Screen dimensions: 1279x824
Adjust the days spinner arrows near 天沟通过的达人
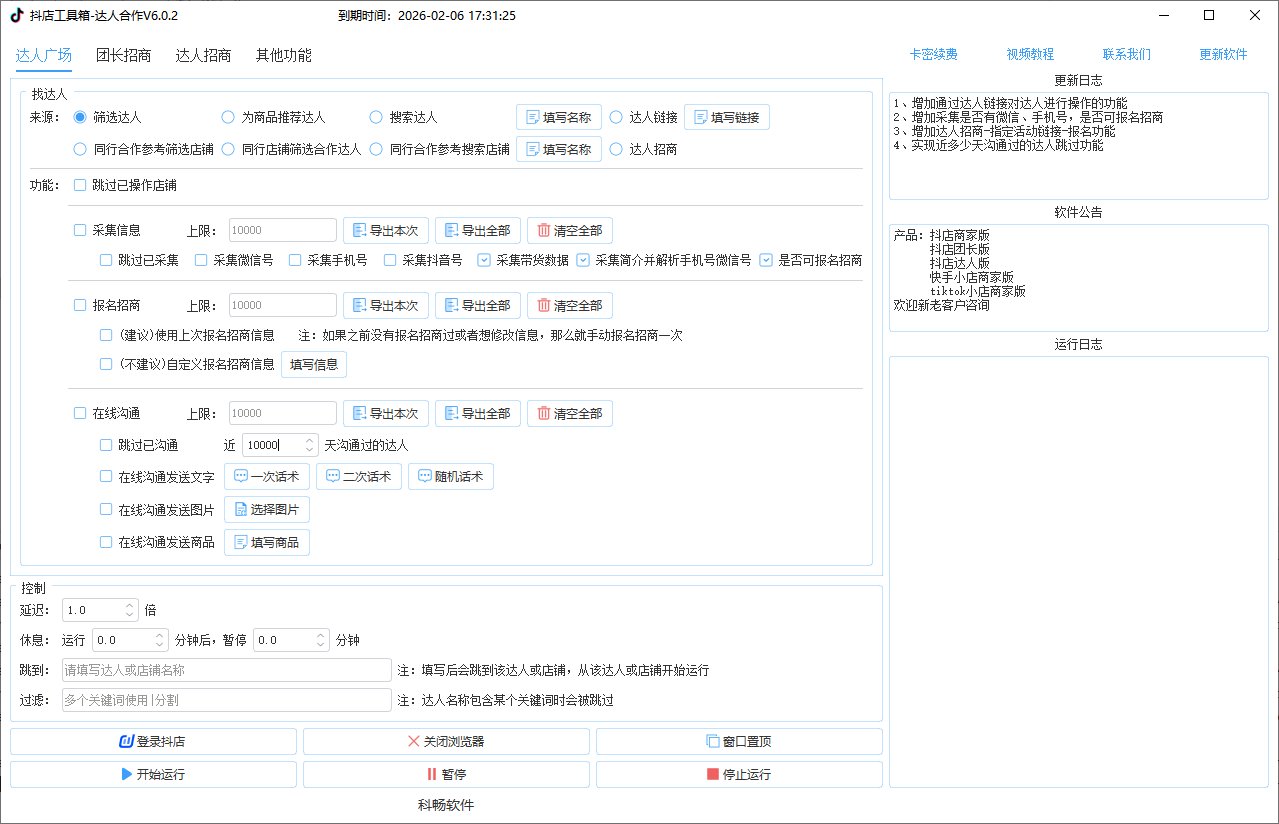(x=308, y=445)
